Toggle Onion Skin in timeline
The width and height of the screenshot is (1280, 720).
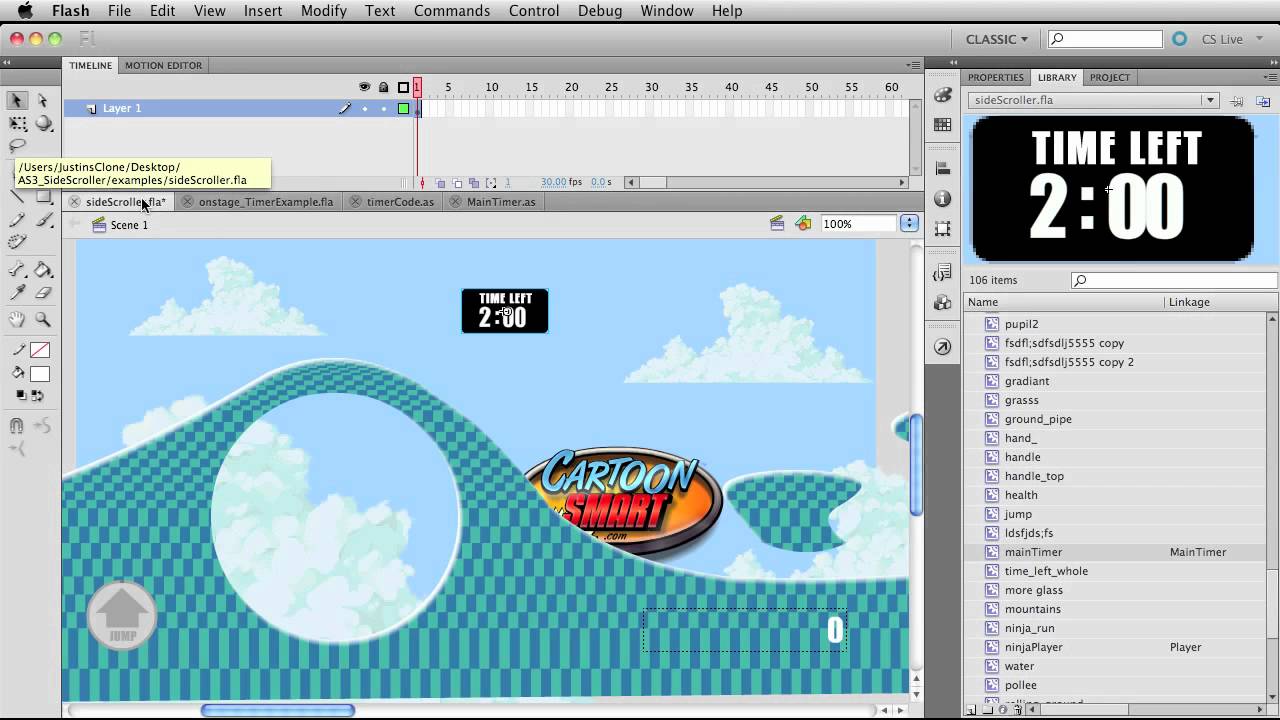tap(441, 183)
